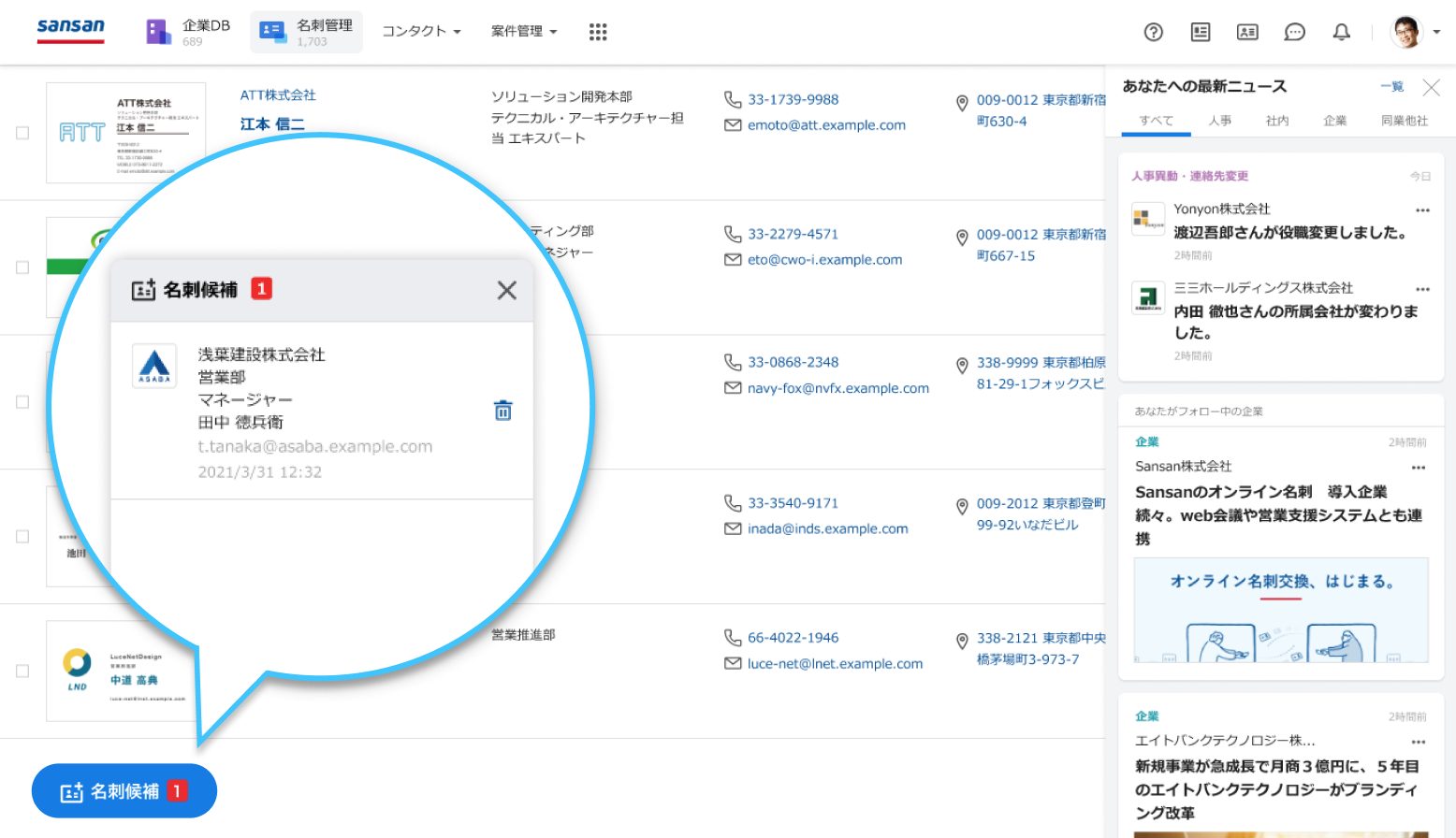Open the 名刺管理 section
Screen dimensions: 1456x838
(x=306, y=32)
